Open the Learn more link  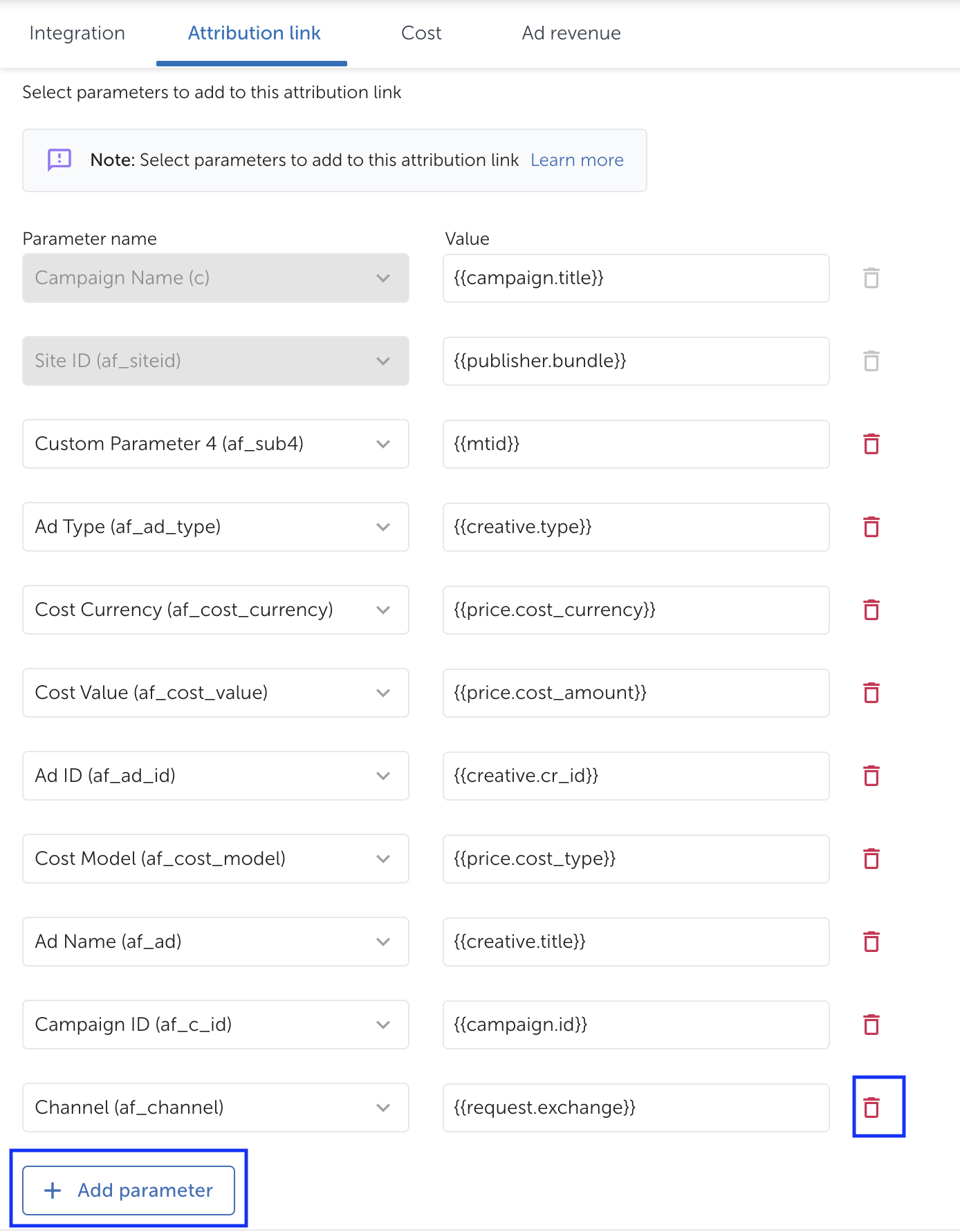(577, 160)
